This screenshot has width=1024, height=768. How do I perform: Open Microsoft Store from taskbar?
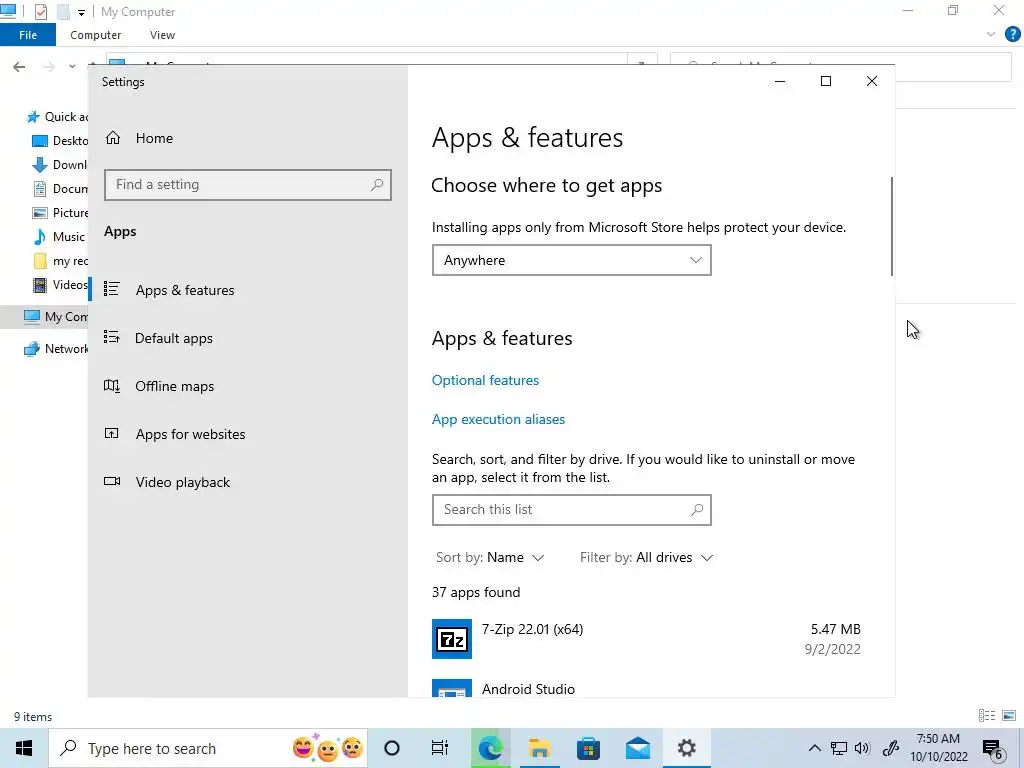click(x=588, y=748)
